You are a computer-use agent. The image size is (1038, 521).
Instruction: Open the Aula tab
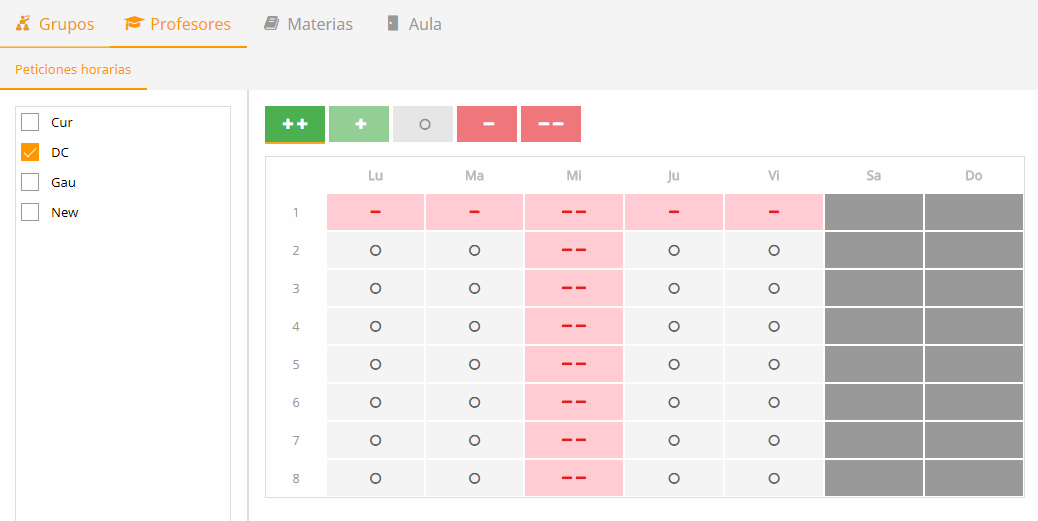pyautogui.click(x=414, y=24)
